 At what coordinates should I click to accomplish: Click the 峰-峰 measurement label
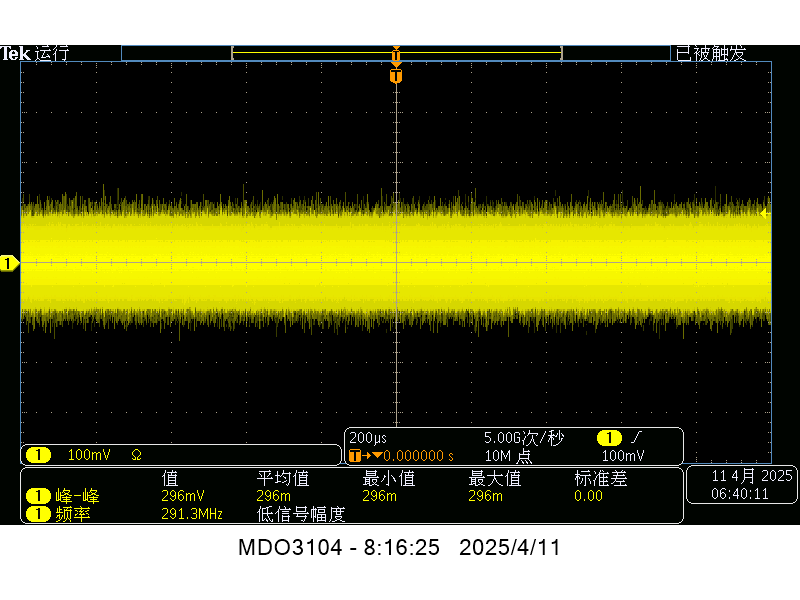tap(78, 496)
